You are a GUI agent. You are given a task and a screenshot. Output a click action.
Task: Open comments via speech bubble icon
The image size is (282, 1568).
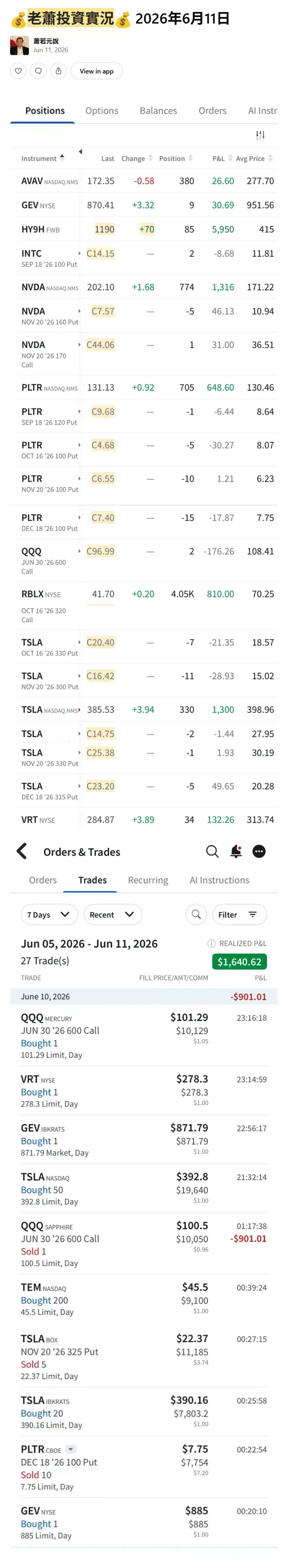pos(38,71)
